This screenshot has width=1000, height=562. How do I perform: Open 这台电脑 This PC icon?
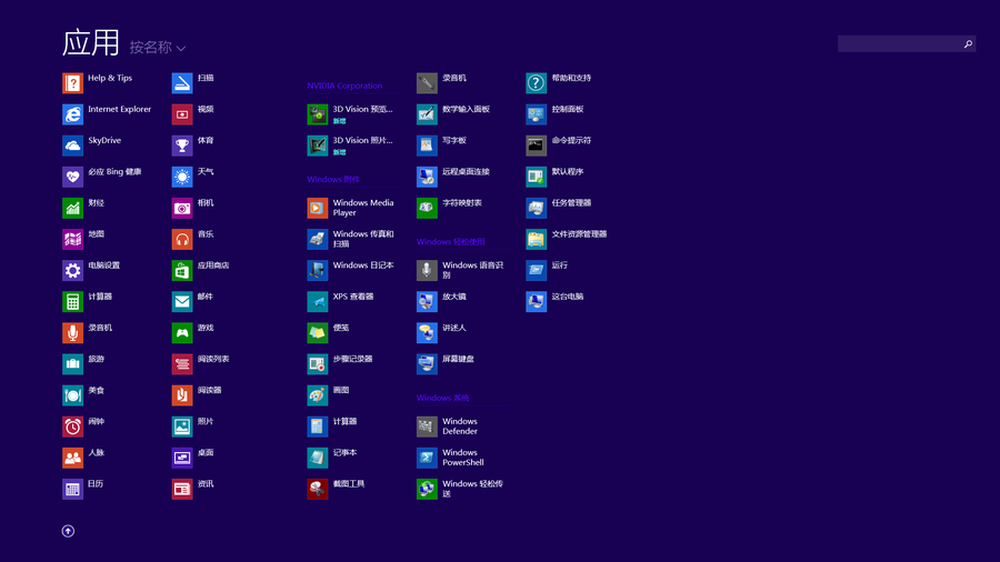[536, 302]
